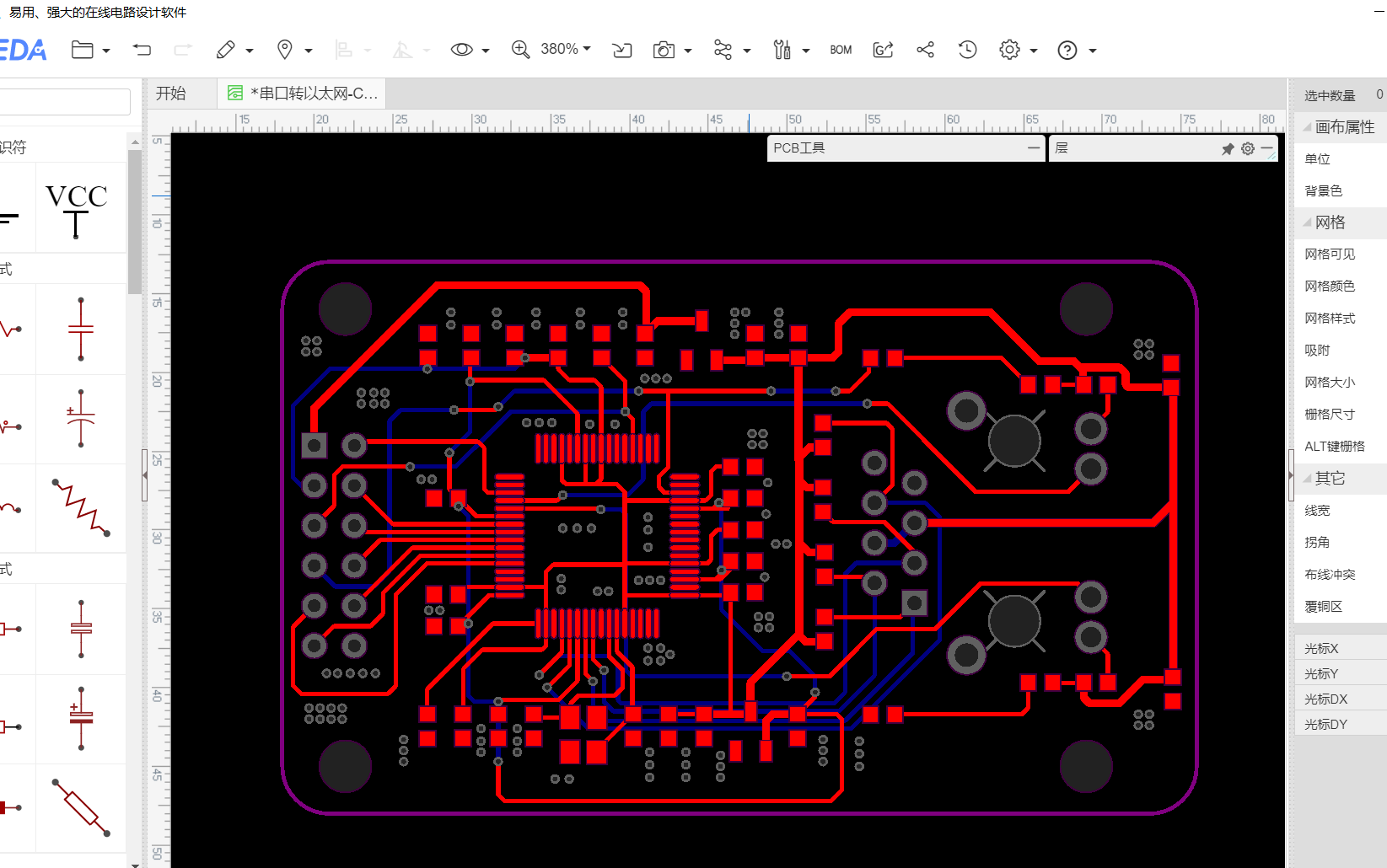
Task: Click the 网格样式 property label
Action: point(1330,318)
